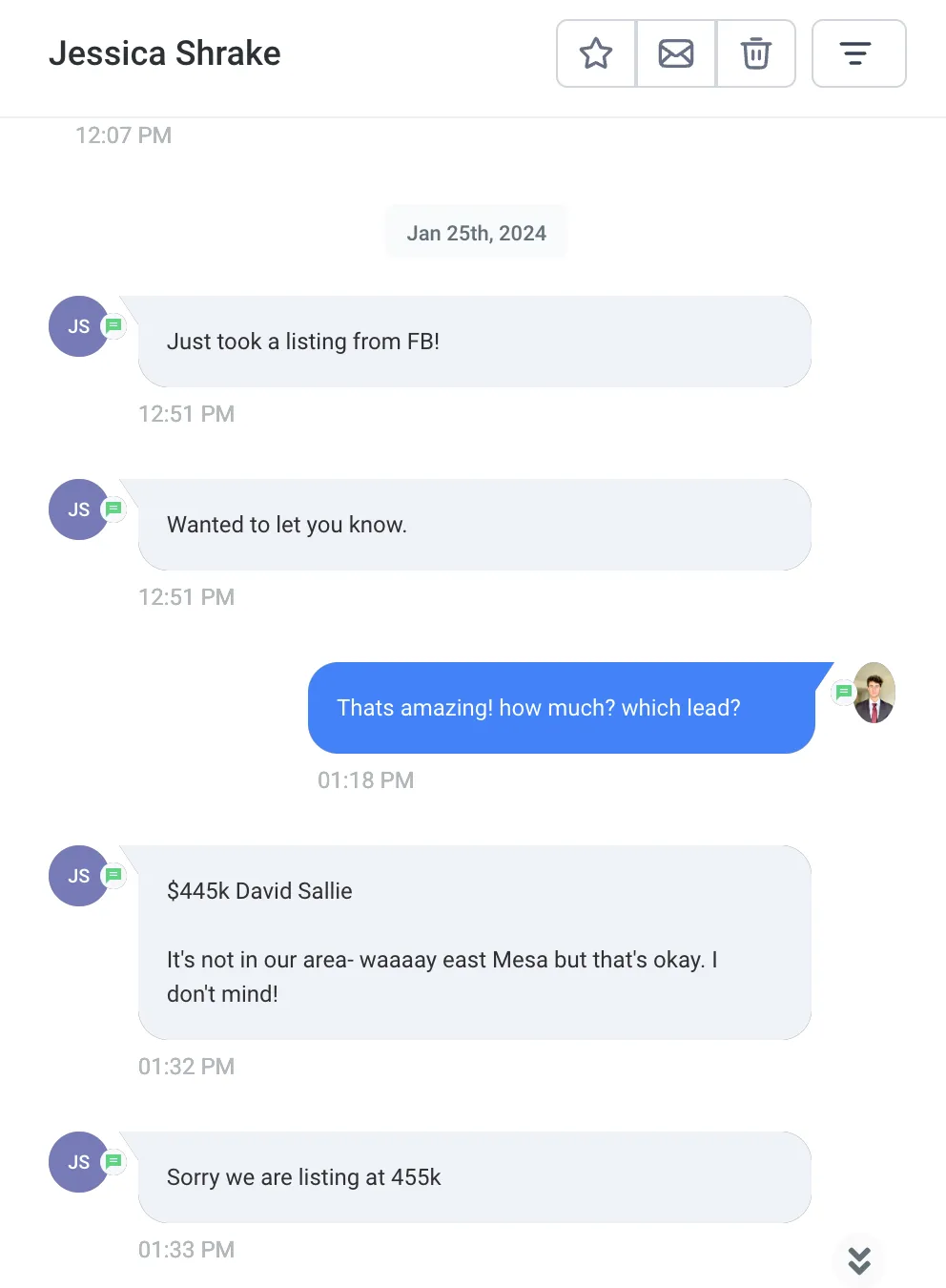
Task: Open the filter lines menu button
Action: pyautogui.click(x=858, y=53)
